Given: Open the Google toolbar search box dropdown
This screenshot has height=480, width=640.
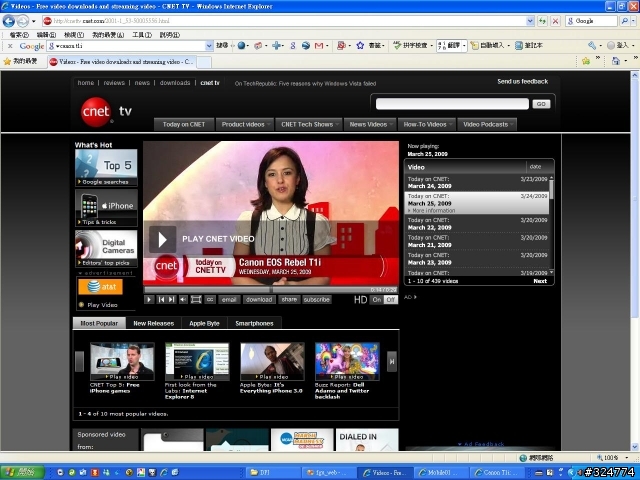Looking at the screenshot, I should coord(209,46).
